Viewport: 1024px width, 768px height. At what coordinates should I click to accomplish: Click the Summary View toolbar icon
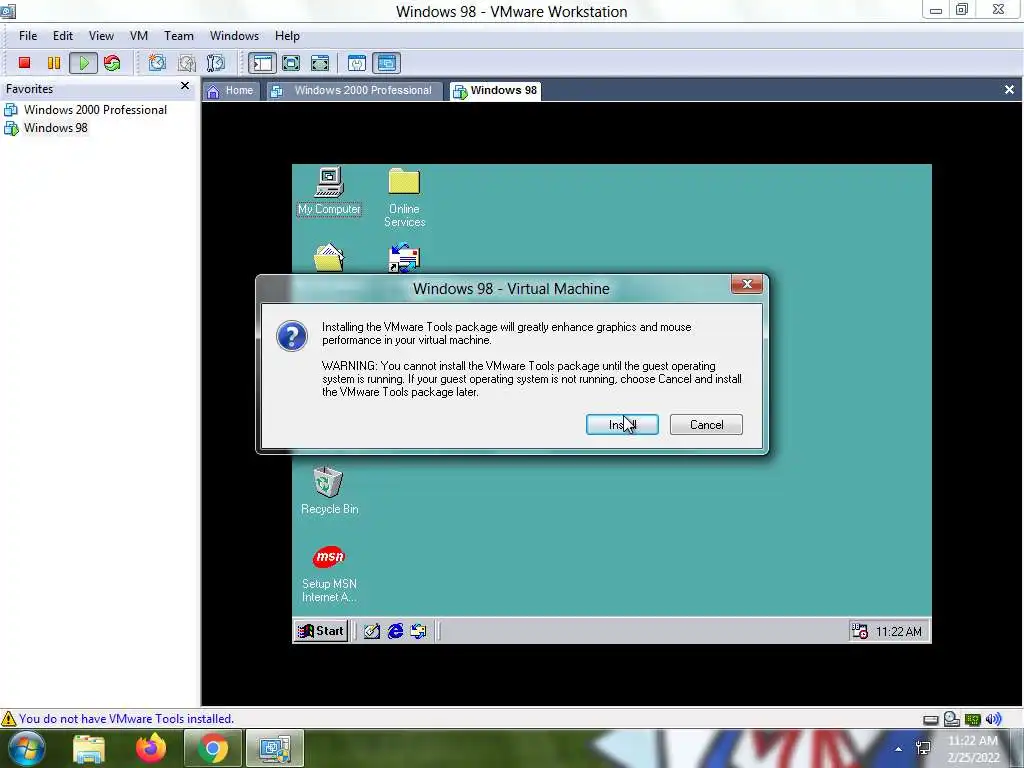(357, 63)
